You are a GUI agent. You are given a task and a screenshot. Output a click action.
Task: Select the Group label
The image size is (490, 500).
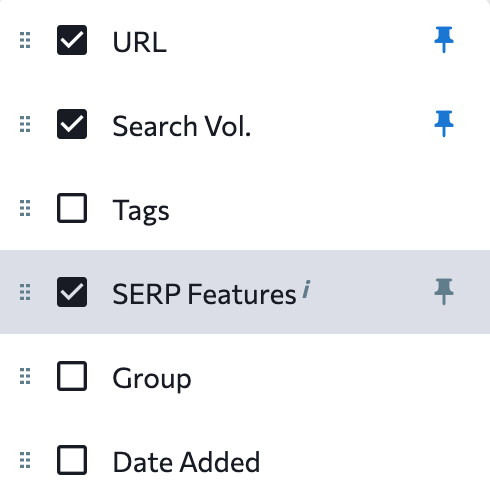[152, 379]
